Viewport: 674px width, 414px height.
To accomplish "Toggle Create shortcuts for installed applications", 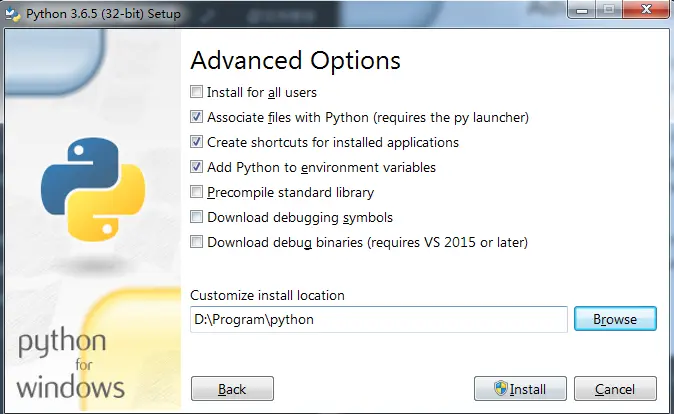I will 196,142.
